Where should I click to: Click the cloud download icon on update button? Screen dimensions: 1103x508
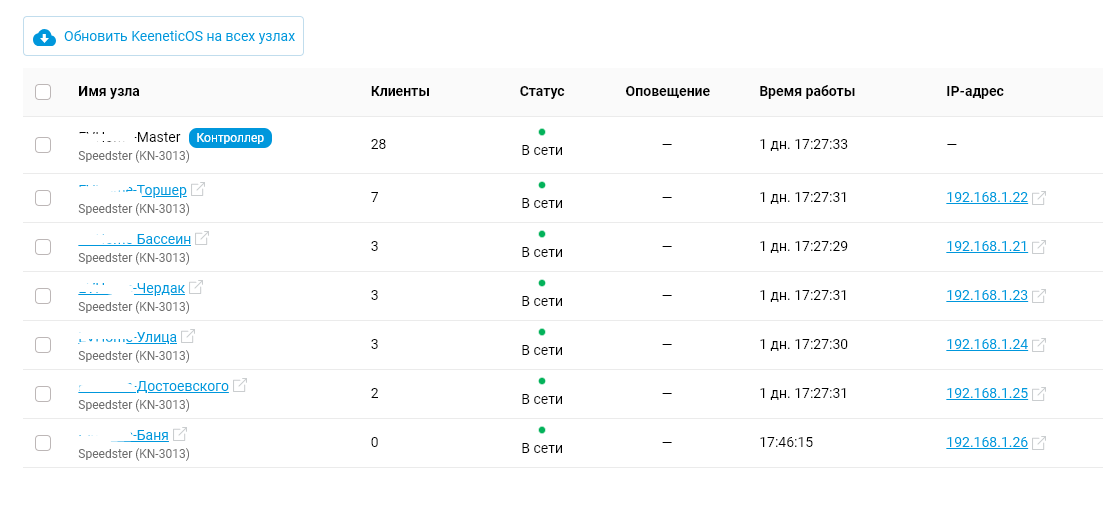[44, 37]
